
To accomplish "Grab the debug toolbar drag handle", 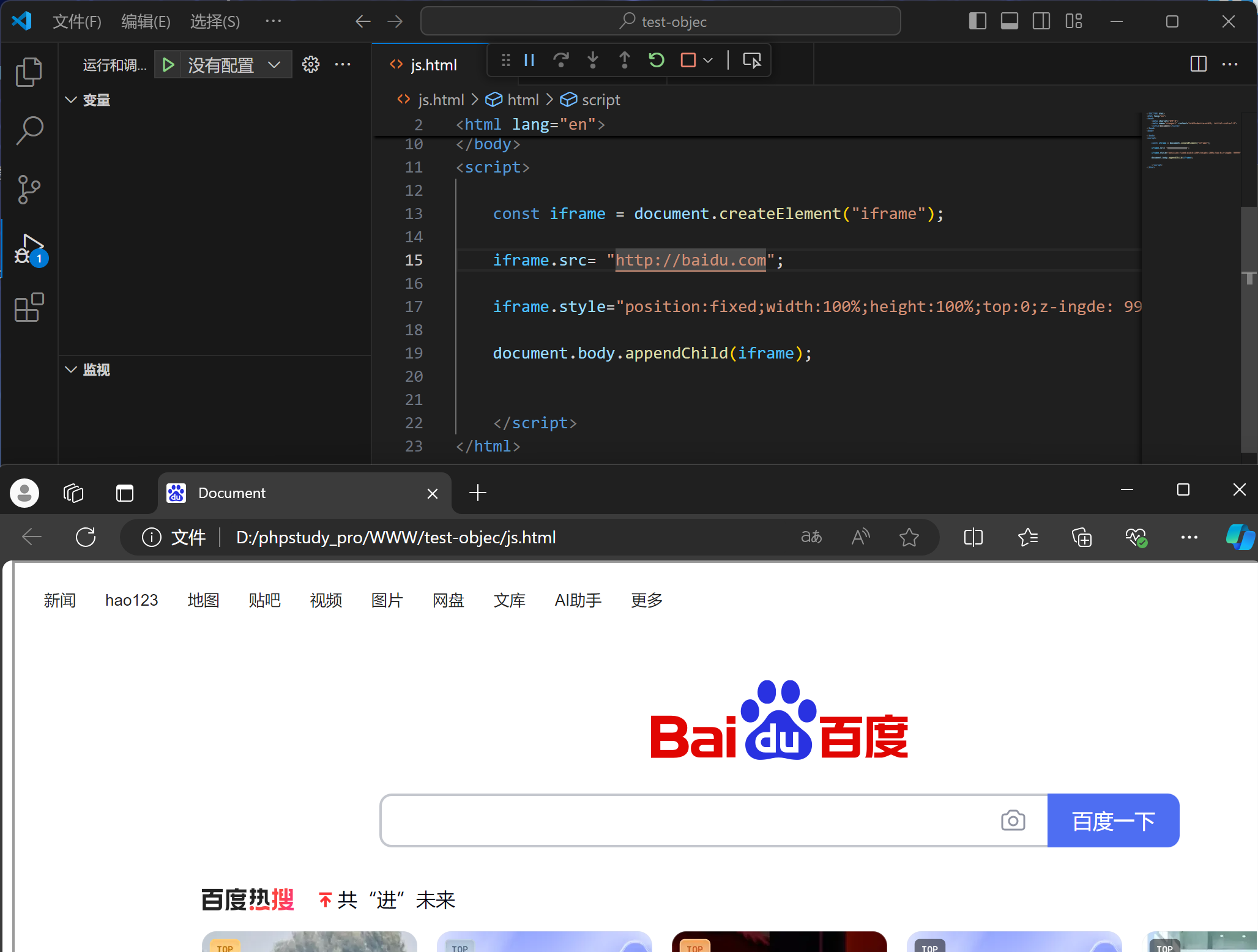I will click(x=505, y=60).
